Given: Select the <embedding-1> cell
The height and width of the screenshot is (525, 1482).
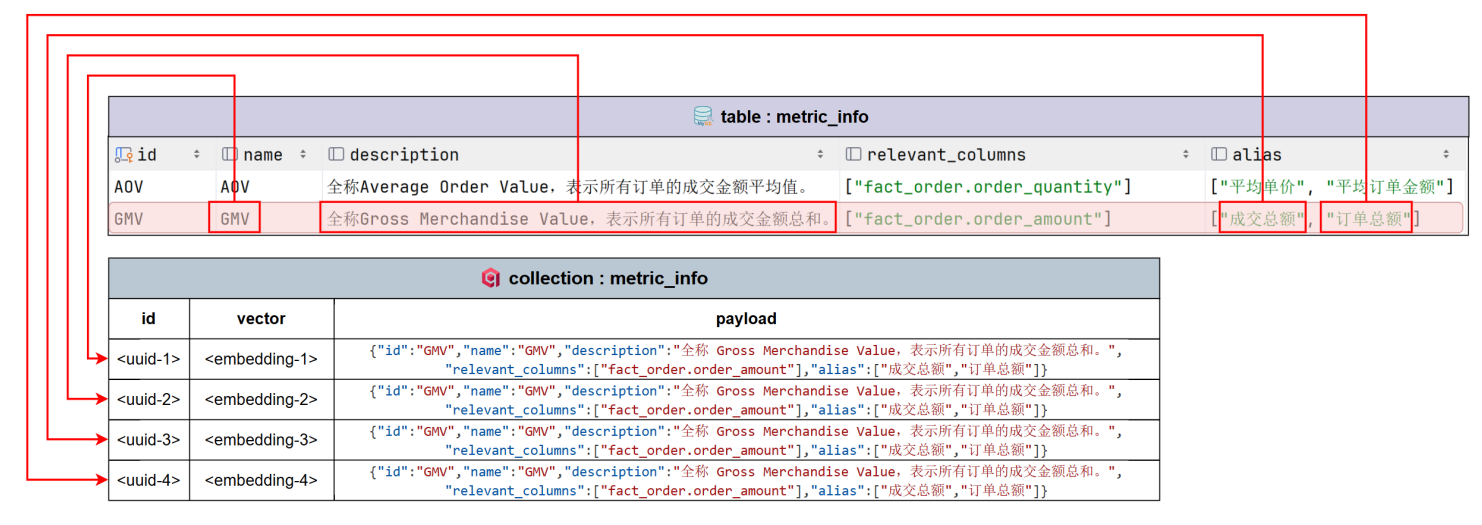Looking at the screenshot, I should [x=261, y=359].
